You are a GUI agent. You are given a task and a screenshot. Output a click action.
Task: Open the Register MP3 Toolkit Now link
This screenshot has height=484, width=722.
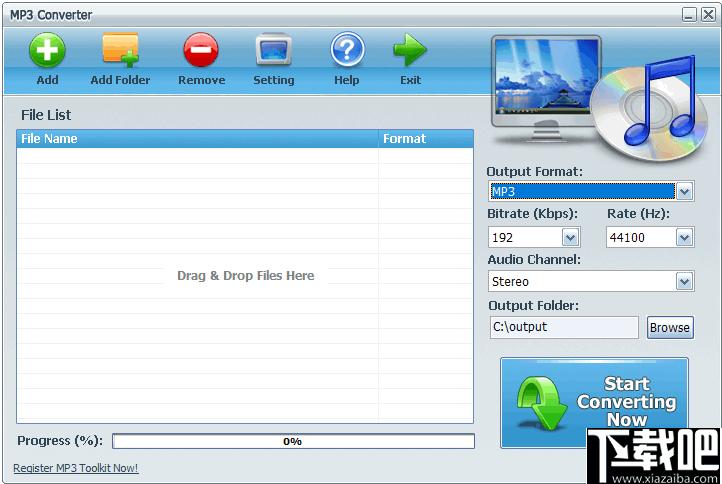point(76,468)
